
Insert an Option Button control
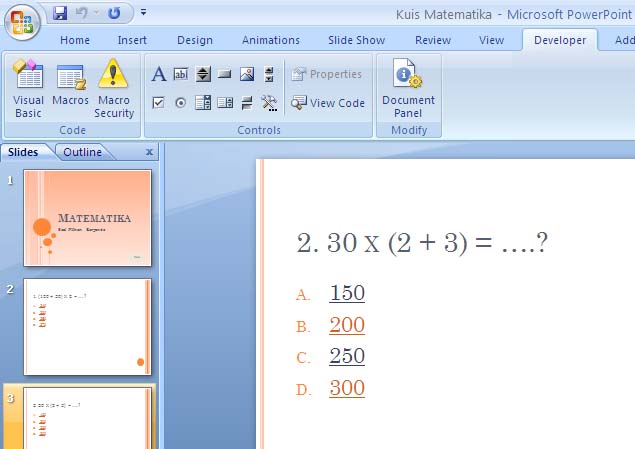click(x=181, y=102)
